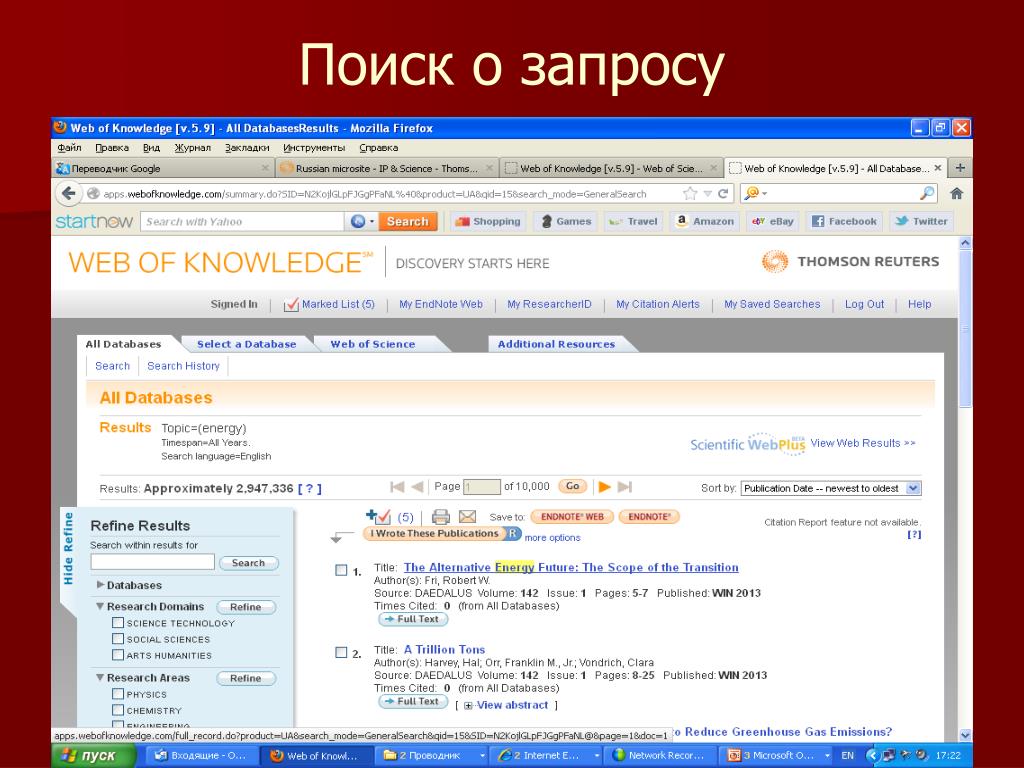The width and height of the screenshot is (1024, 768).
Task: Tick the checkbox for result 2
Action: click(x=341, y=652)
